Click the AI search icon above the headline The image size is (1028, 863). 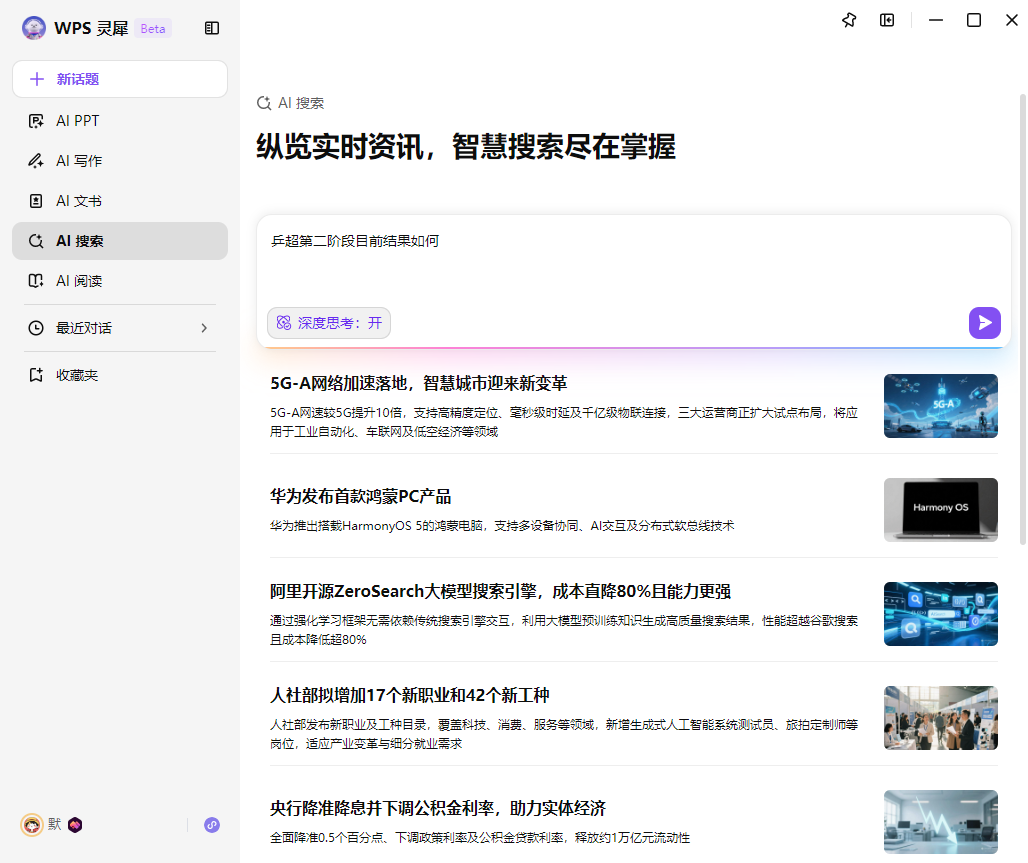[x=263, y=103]
